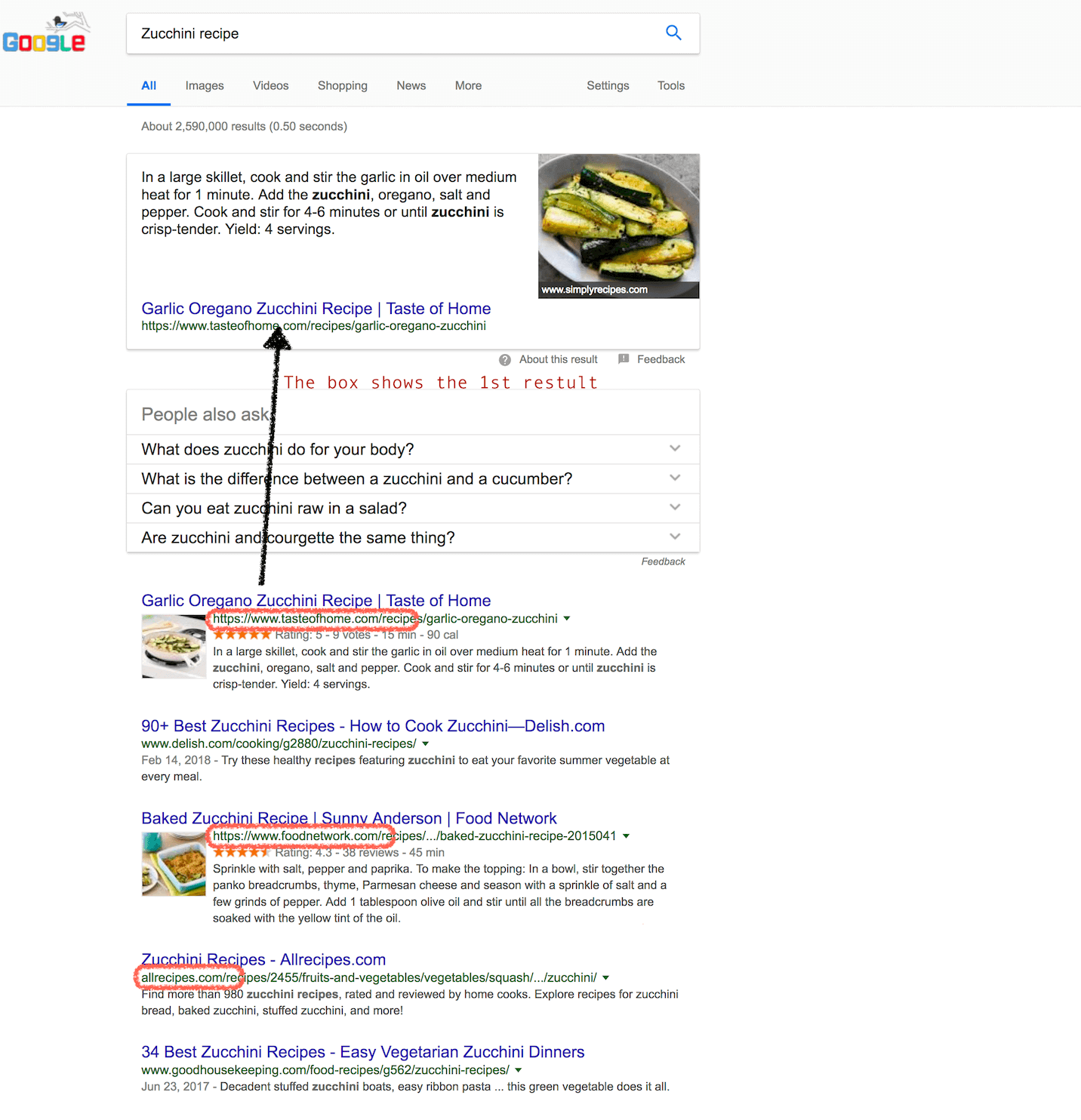Click the star rating on the tasteofhome result
The width and height of the screenshot is (1081, 1120).
click(242, 635)
